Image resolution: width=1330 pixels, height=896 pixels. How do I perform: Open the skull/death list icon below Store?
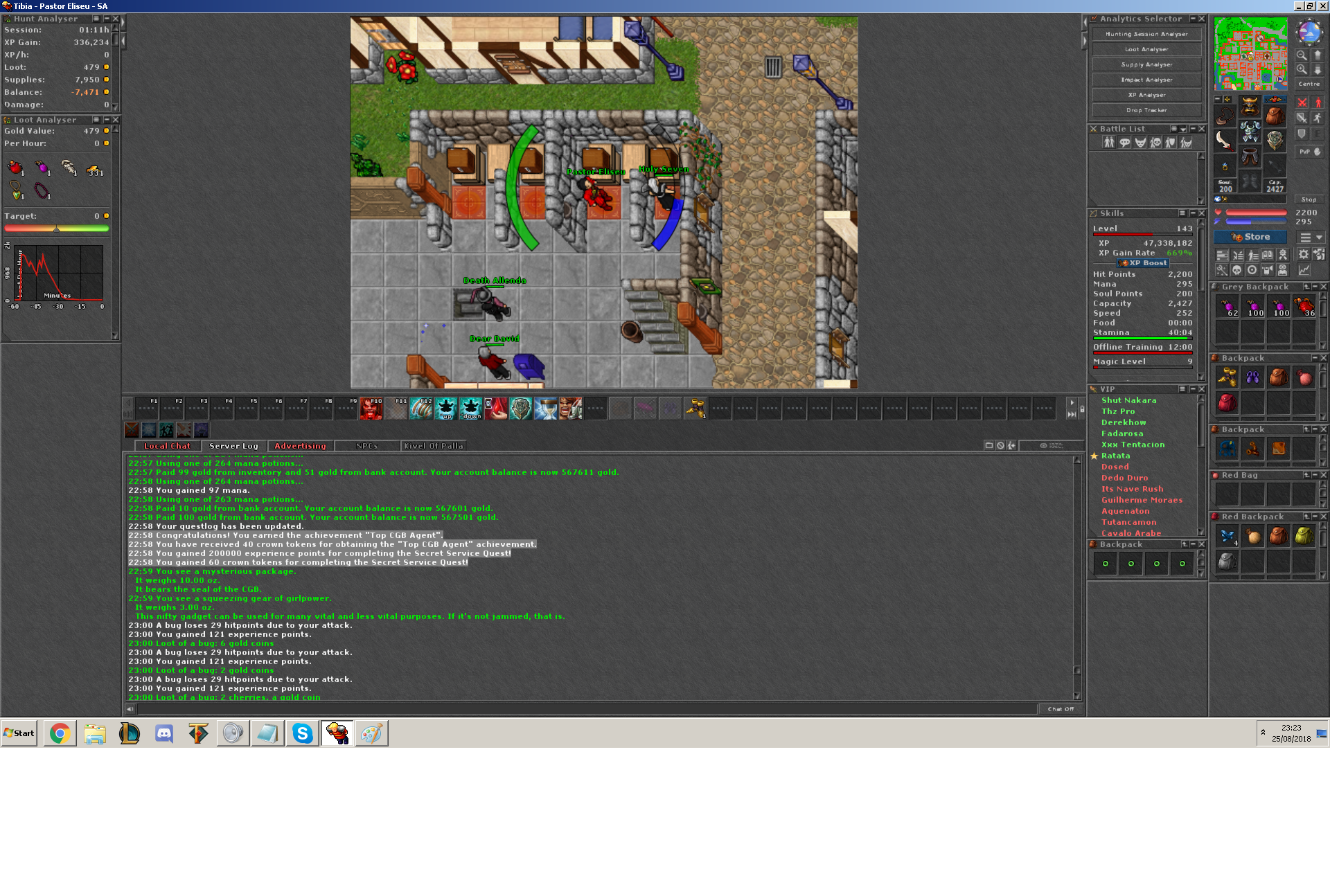click(1236, 271)
